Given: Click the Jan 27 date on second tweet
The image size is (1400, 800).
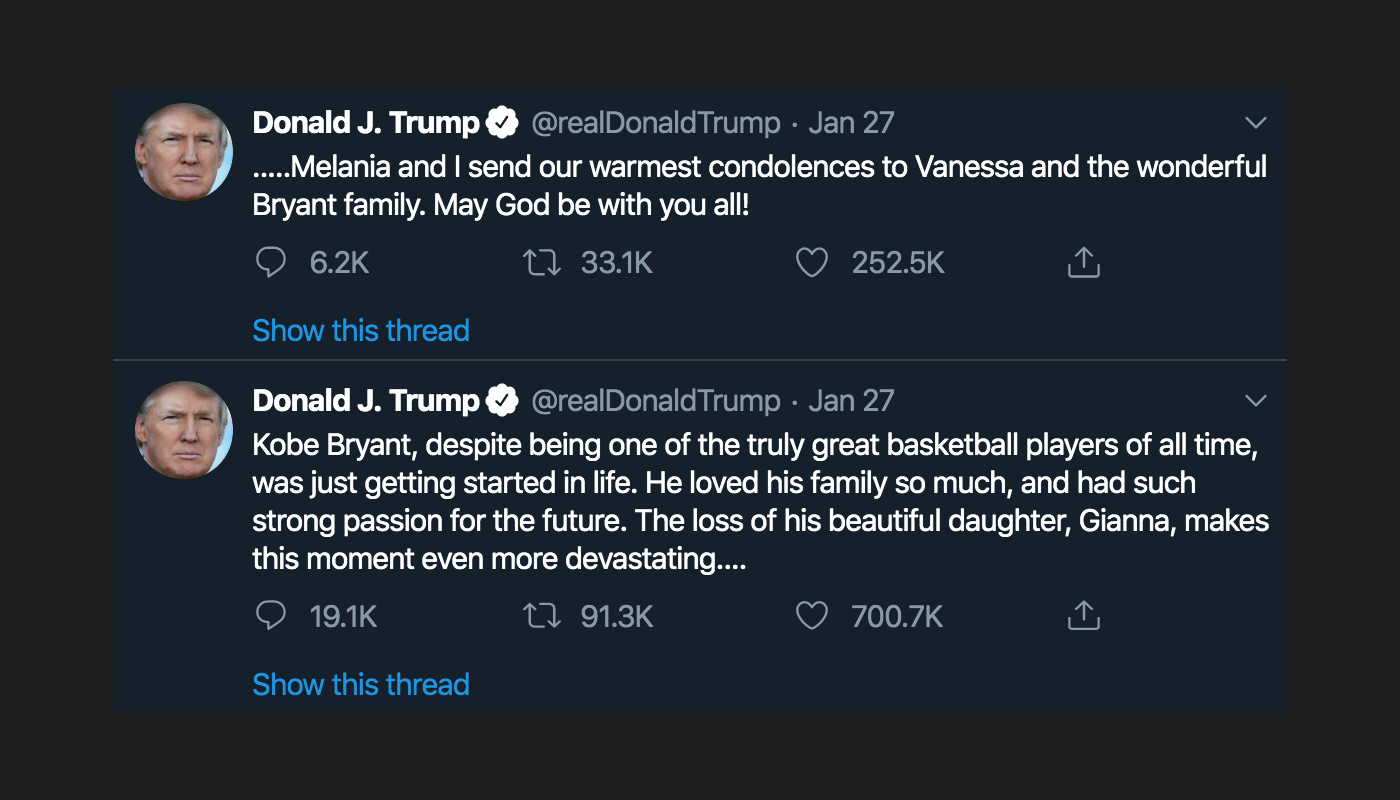Looking at the screenshot, I should (851, 401).
